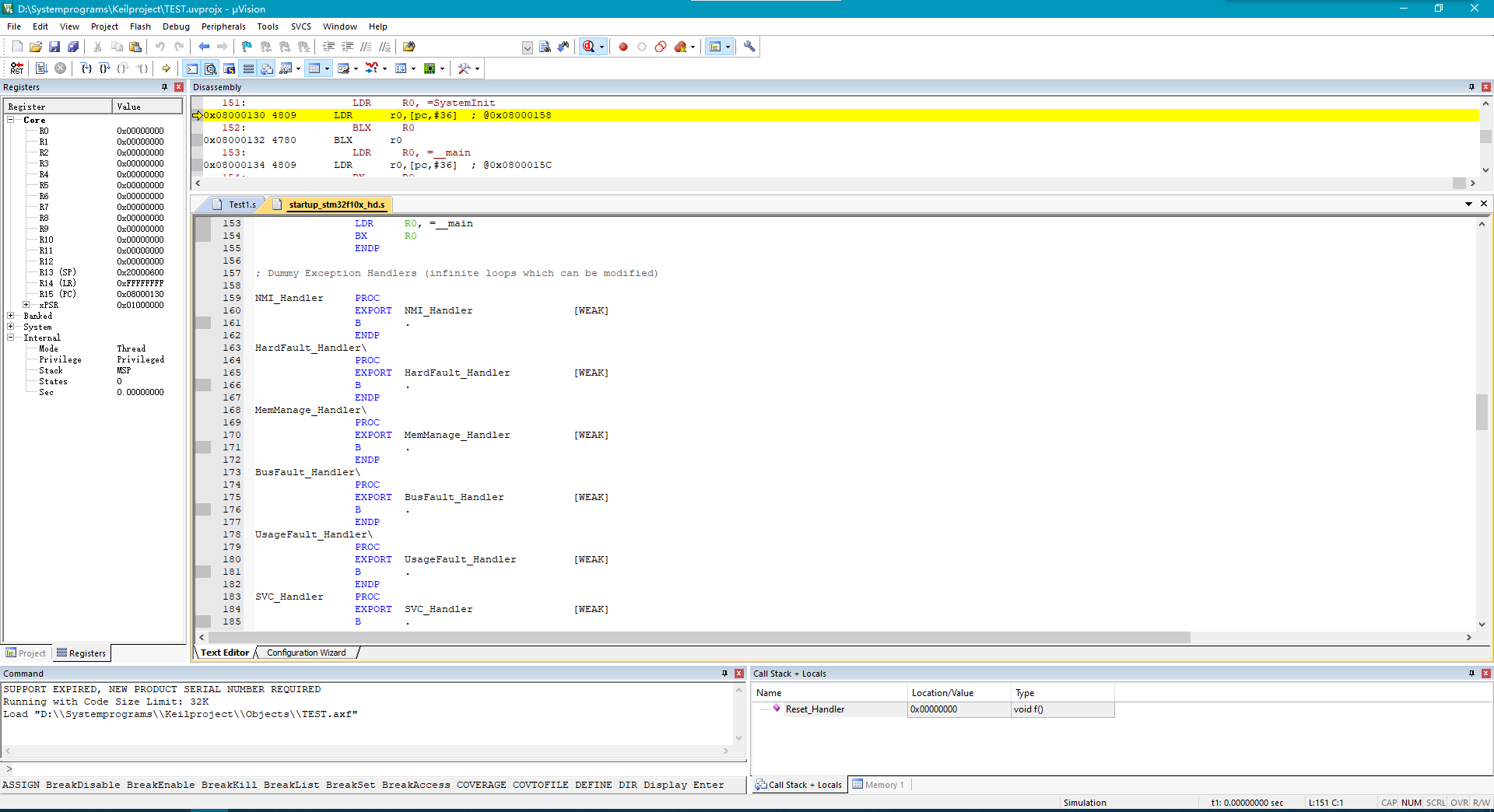Toggle the Call Stack Window button
This screenshot has width=1494, height=812.
[x=267, y=68]
